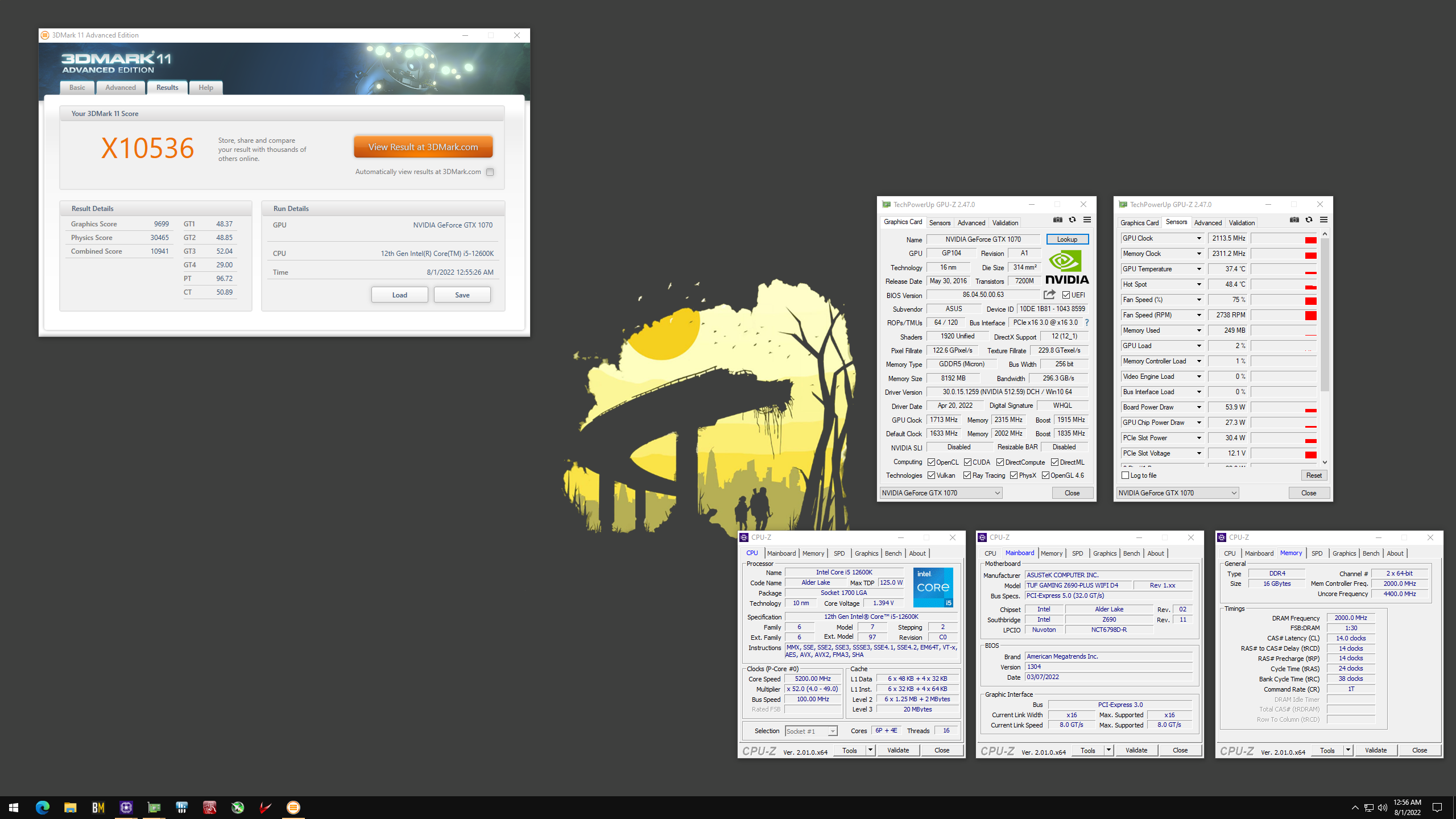Open the Help tab in 3DMark 11

(x=206, y=88)
